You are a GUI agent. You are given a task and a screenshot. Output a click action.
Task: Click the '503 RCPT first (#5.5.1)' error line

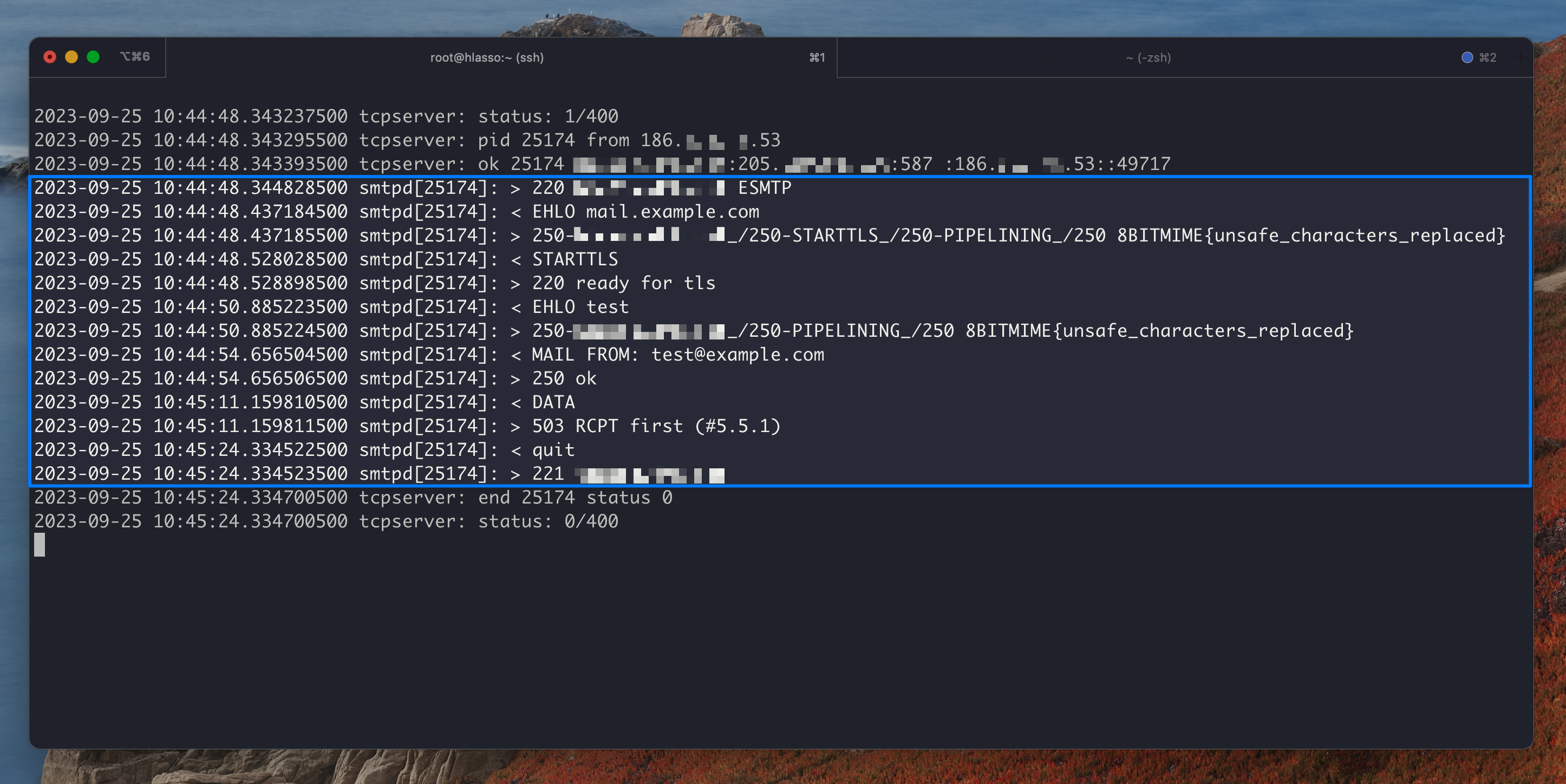pos(655,426)
